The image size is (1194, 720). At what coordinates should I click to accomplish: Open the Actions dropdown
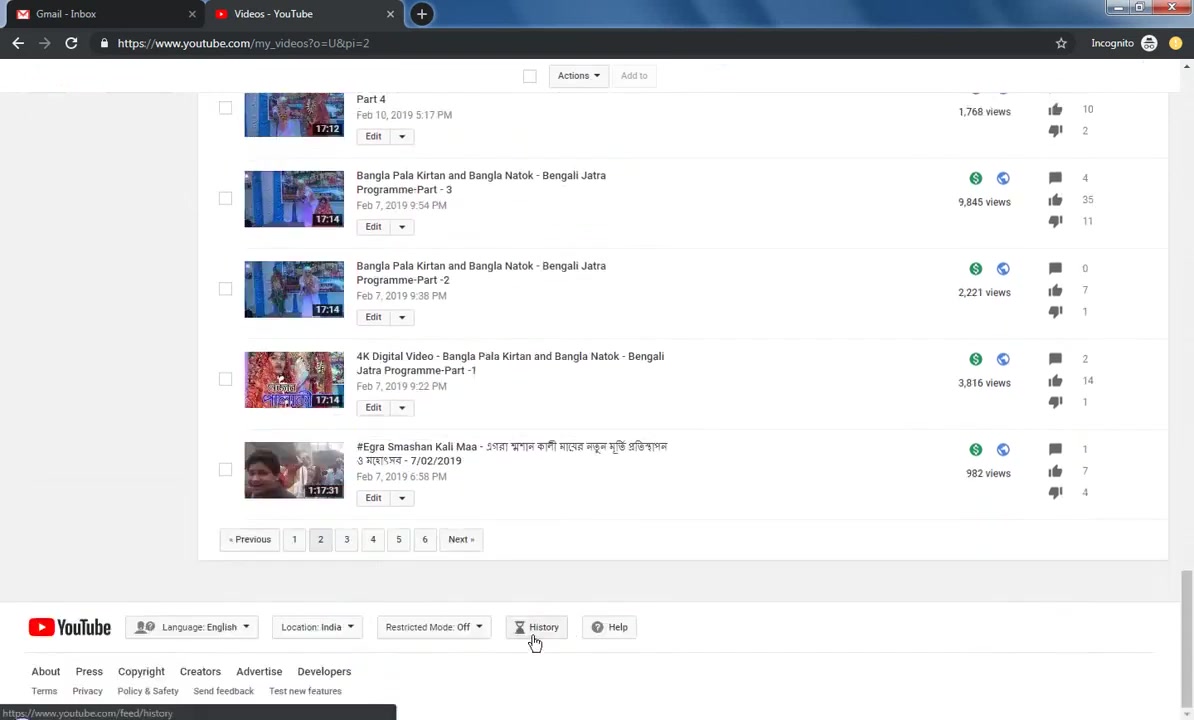coord(579,75)
